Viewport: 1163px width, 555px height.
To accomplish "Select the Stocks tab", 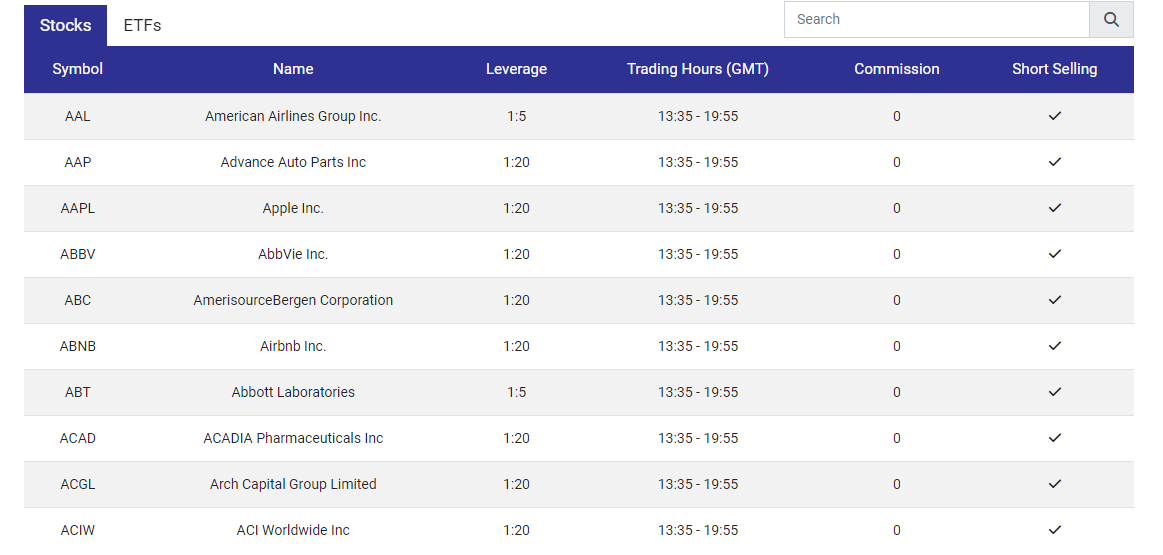I will point(65,25).
